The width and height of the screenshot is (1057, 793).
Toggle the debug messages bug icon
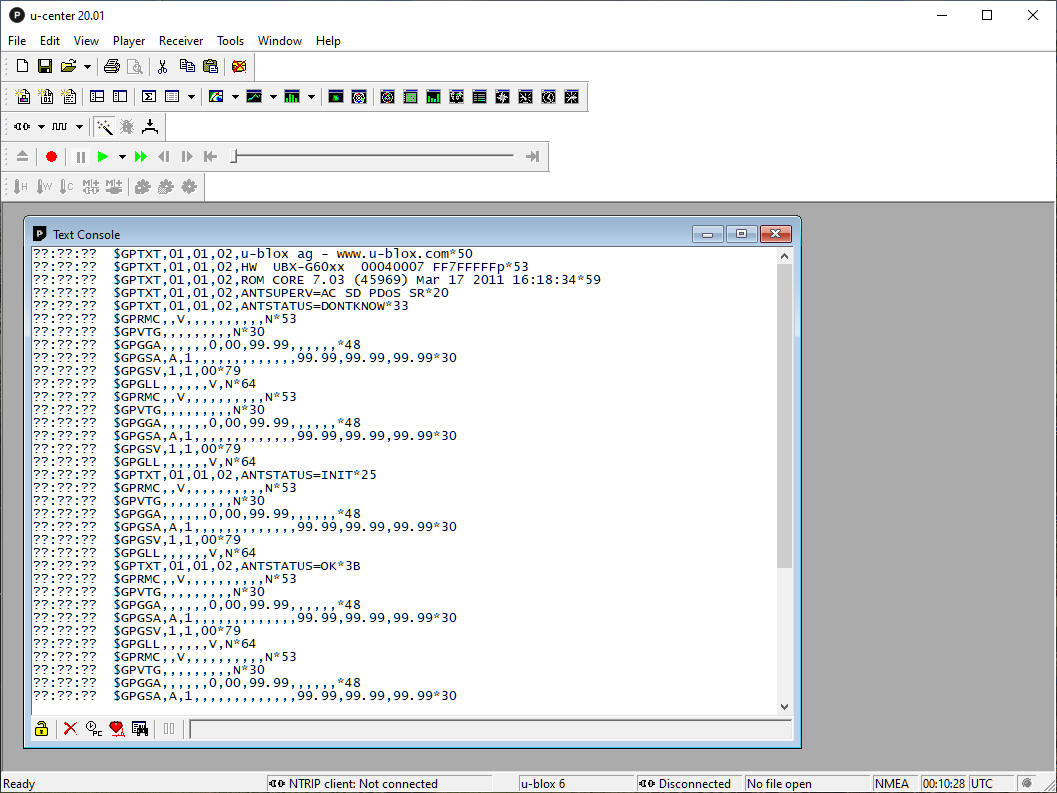click(x=127, y=126)
